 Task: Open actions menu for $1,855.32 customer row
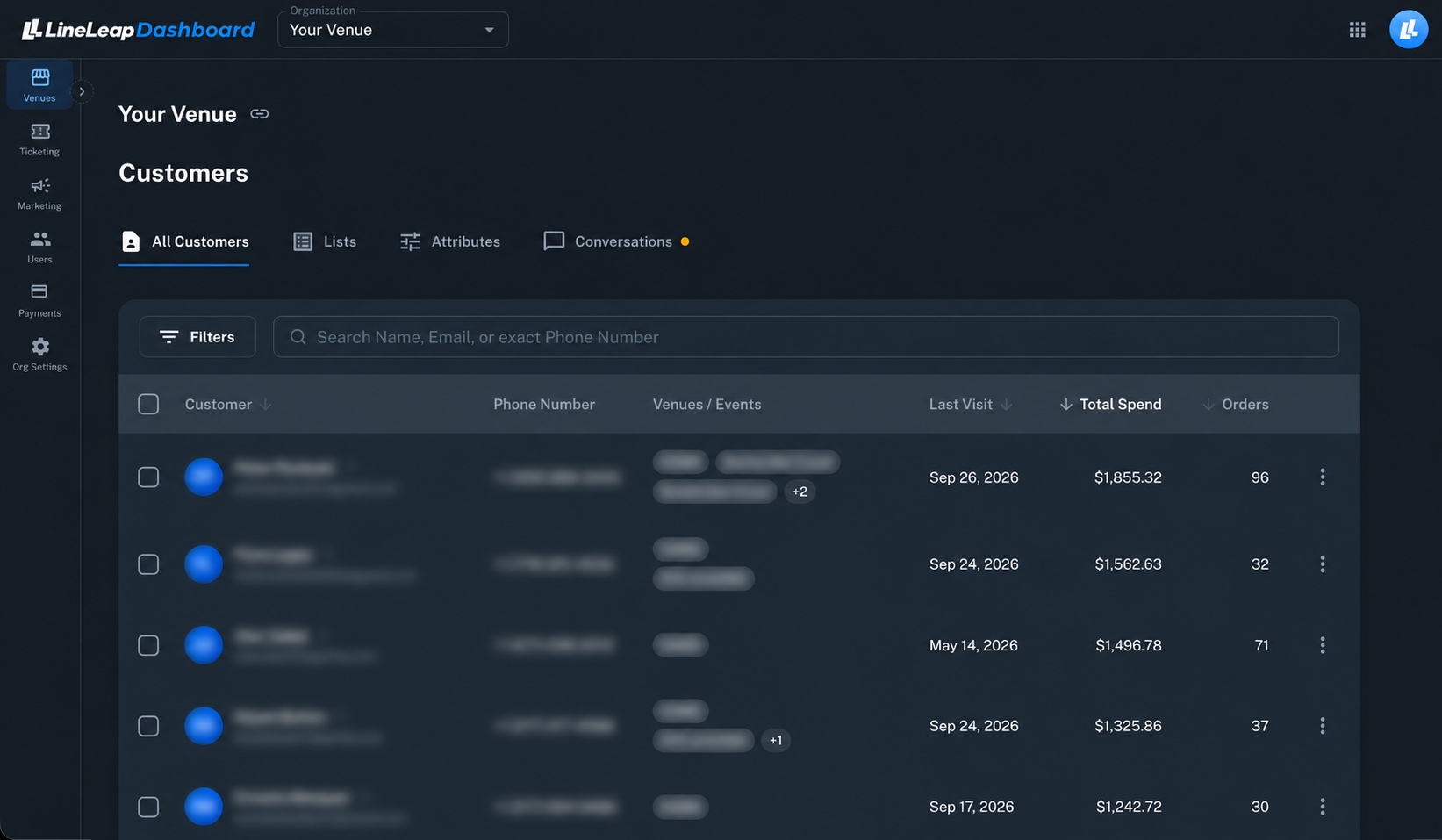click(1322, 477)
